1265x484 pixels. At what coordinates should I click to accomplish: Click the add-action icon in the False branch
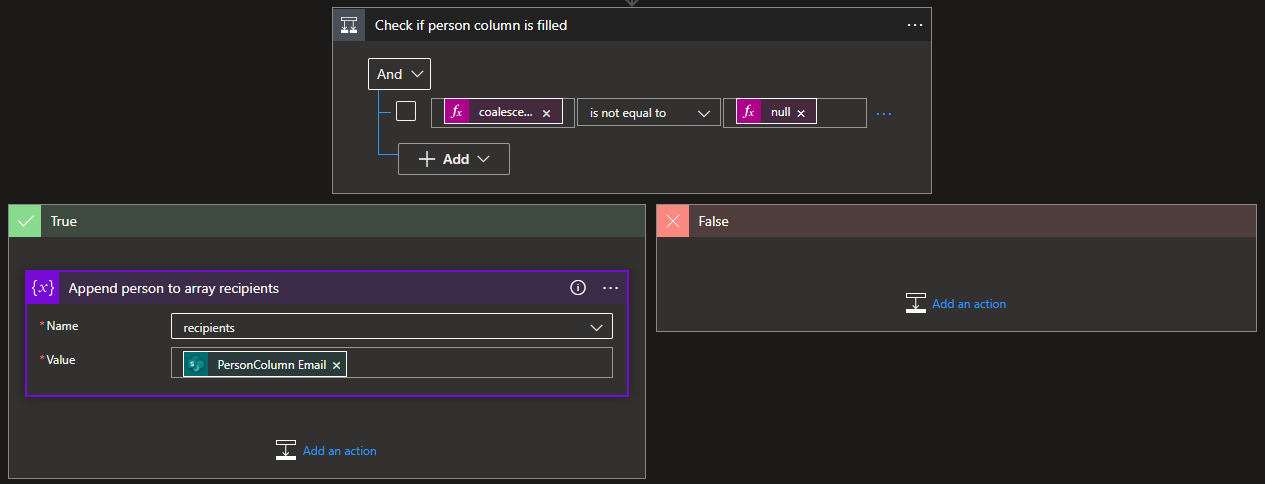pyautogui.click(x=915, y=303)
